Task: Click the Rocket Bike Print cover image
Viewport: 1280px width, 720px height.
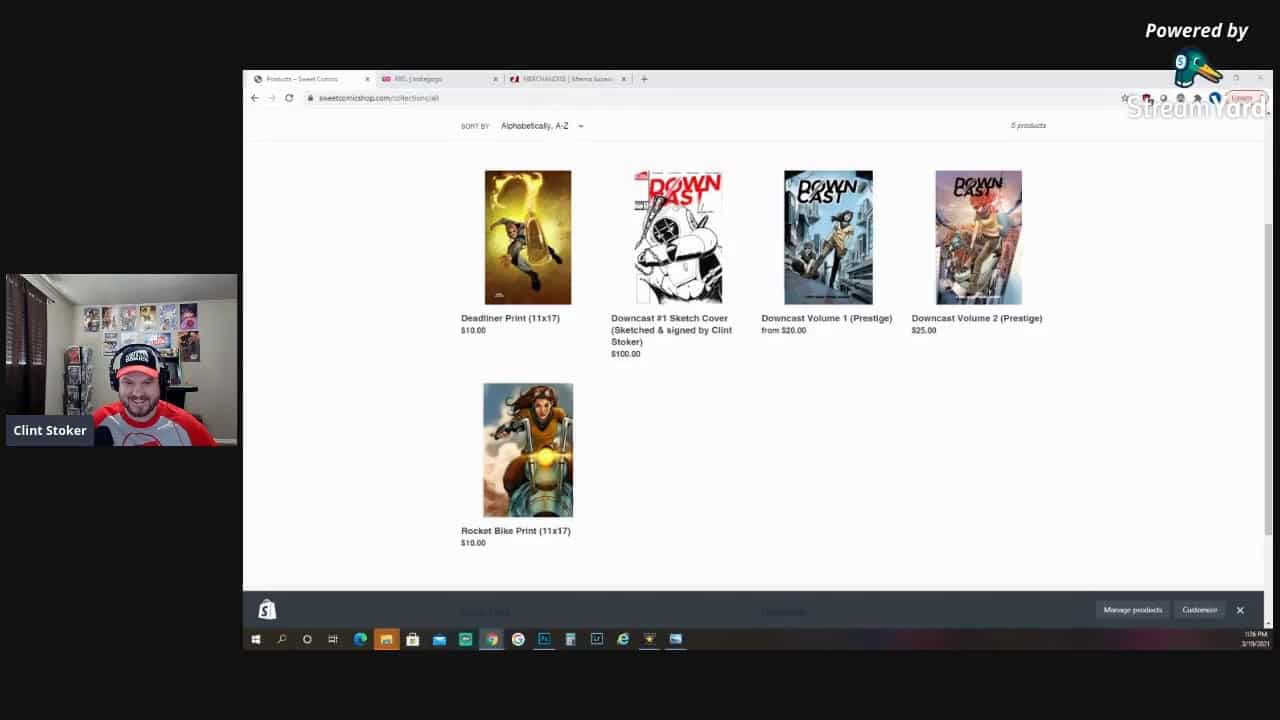Action: click(528, 450)
